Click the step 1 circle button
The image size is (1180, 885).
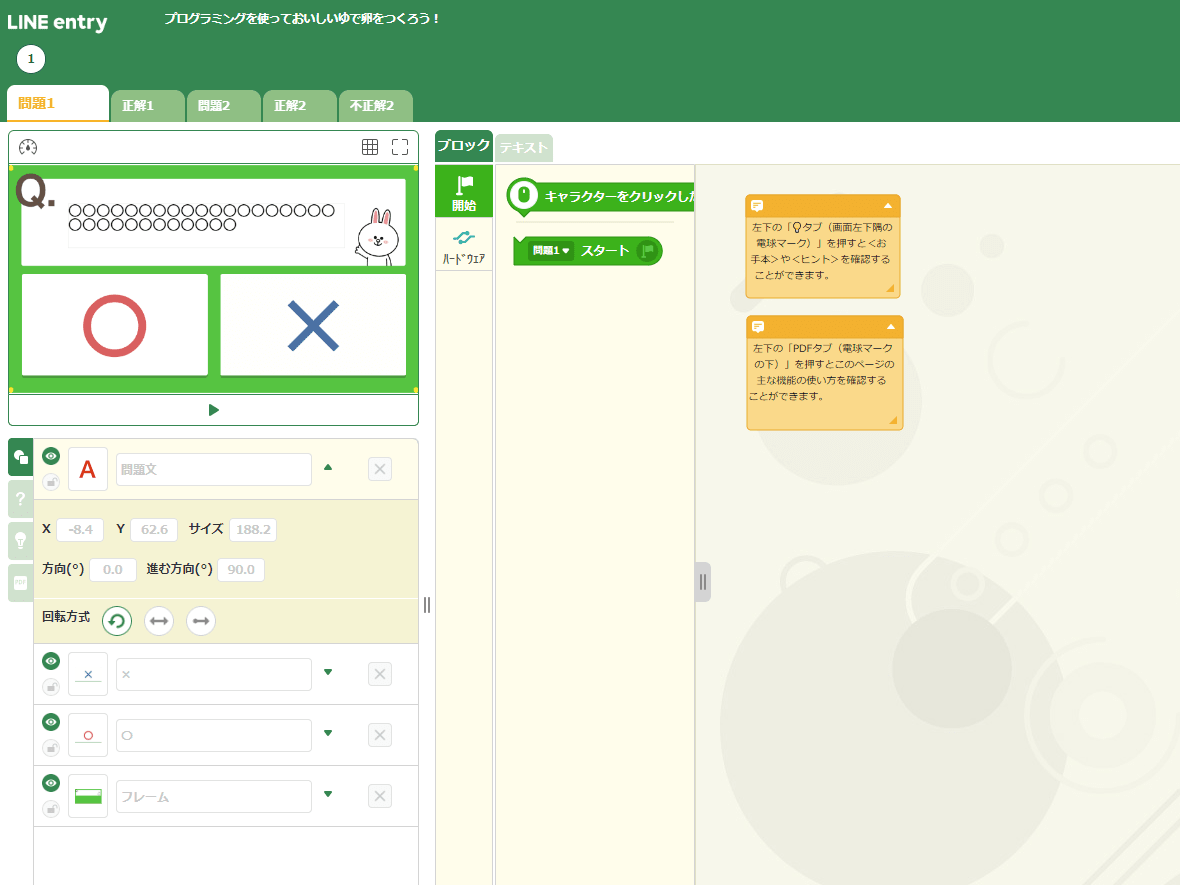click(x=31, y=59)
